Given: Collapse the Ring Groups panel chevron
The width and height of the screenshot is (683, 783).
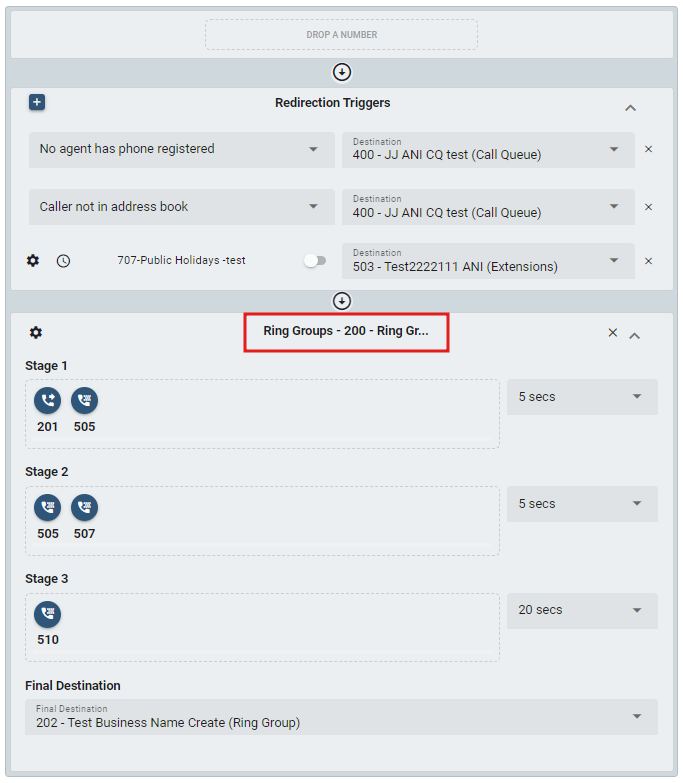Looking at the screenshot, I should tap(634, 335).
